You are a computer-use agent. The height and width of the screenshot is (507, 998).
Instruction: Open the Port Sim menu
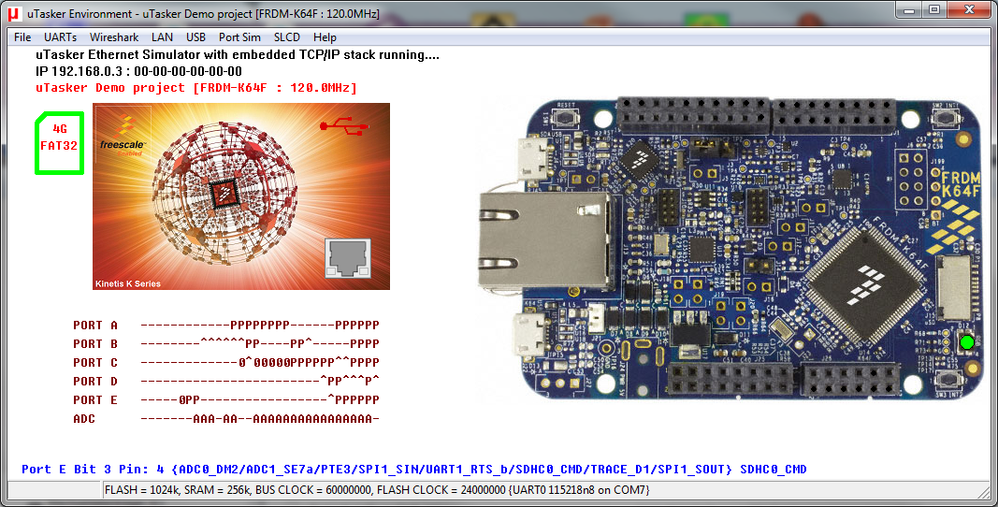239,37
